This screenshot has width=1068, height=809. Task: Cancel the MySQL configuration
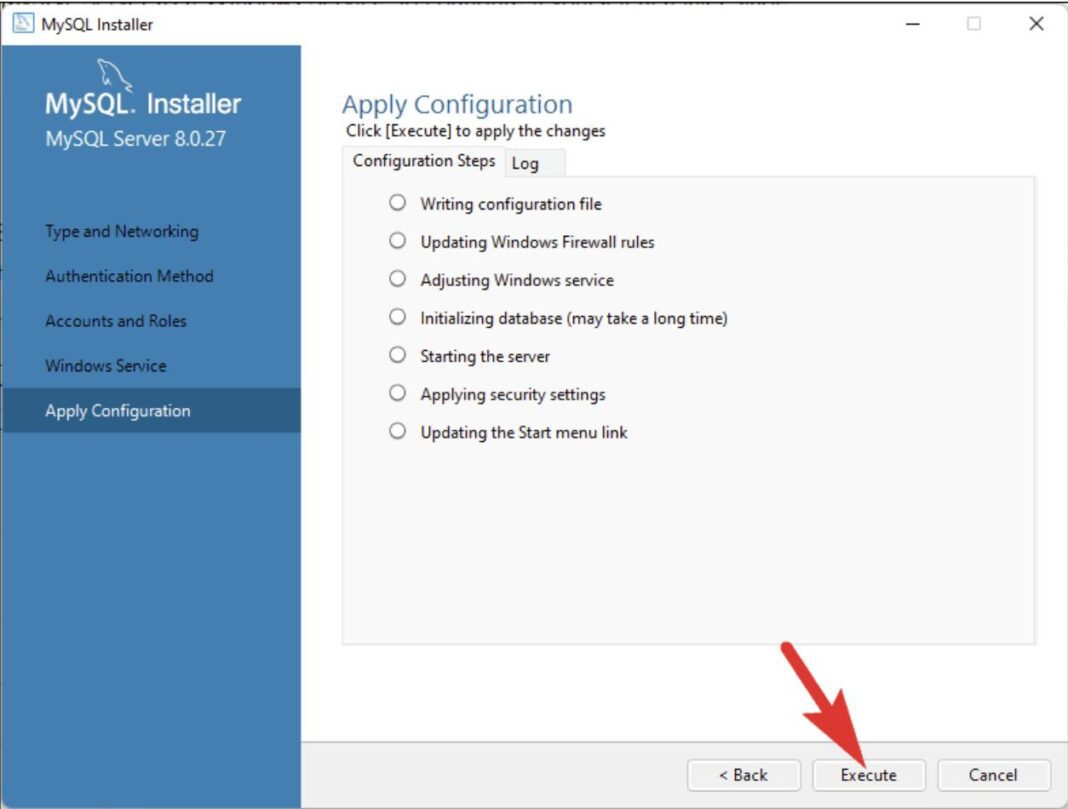click(993, 775)
